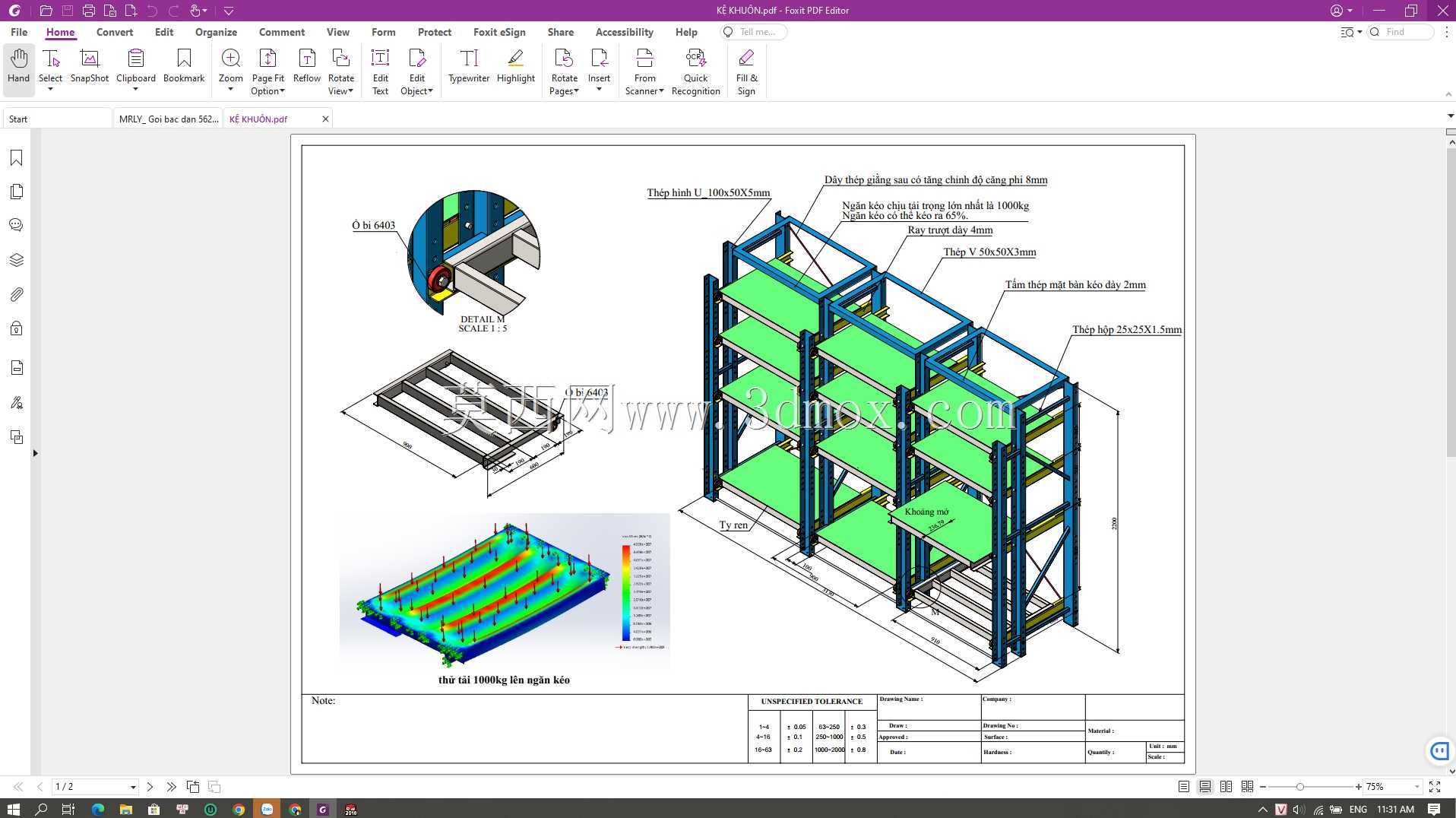Screen dimensions: 1456x818
Task: Click the Open file icon in title bar
Action: click(x=46, y=11)
